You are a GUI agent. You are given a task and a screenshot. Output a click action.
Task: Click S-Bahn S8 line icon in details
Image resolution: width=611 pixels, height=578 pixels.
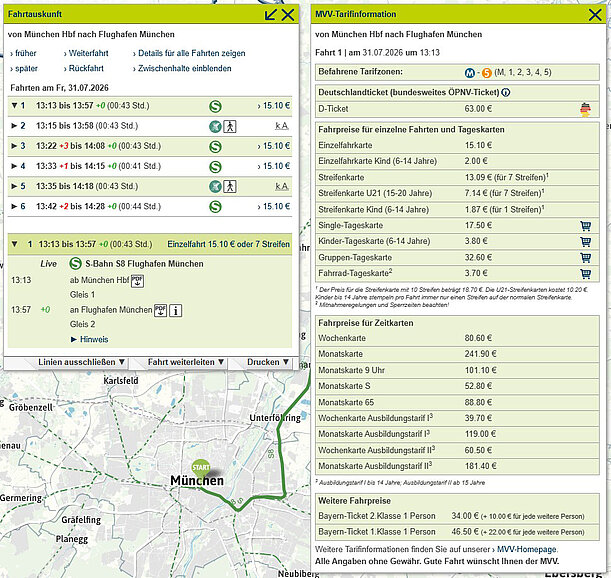[x=75, y=264]
